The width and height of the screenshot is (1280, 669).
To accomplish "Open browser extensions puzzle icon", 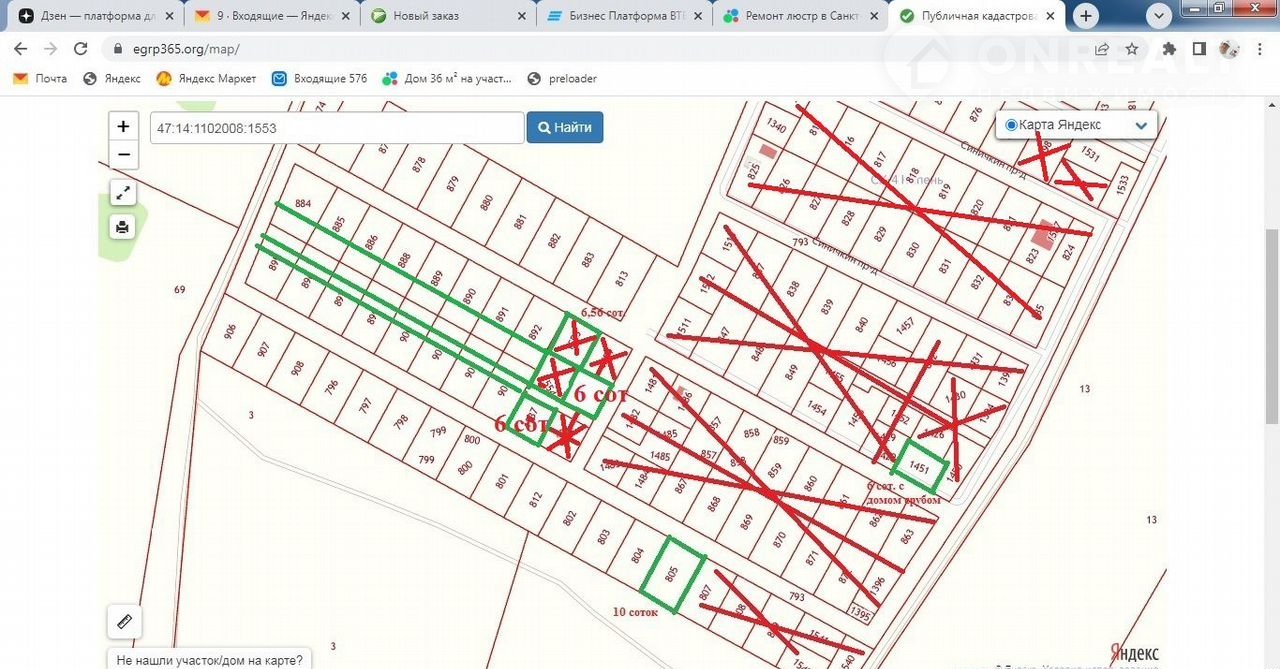I will point(1168,49).
